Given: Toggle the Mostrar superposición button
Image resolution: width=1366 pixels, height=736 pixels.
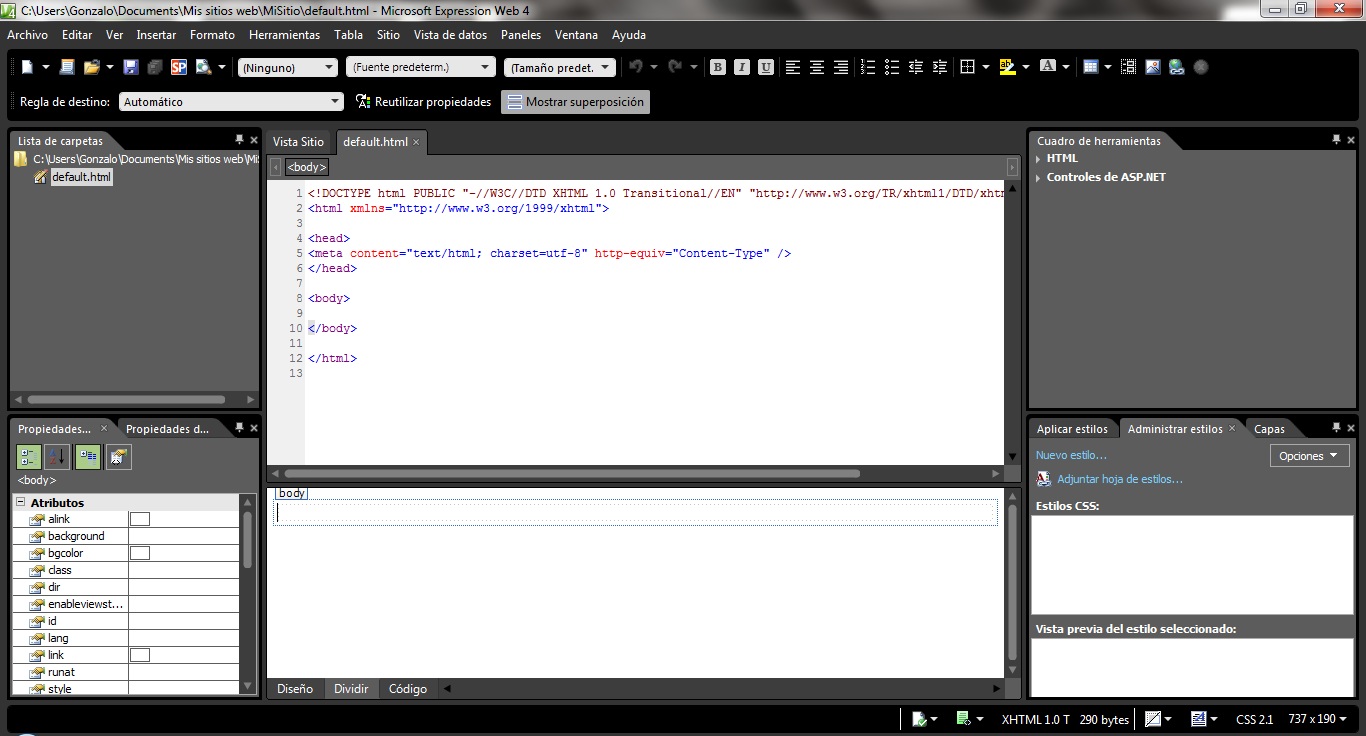Looking at the screenshot, I should pos(575,102).
